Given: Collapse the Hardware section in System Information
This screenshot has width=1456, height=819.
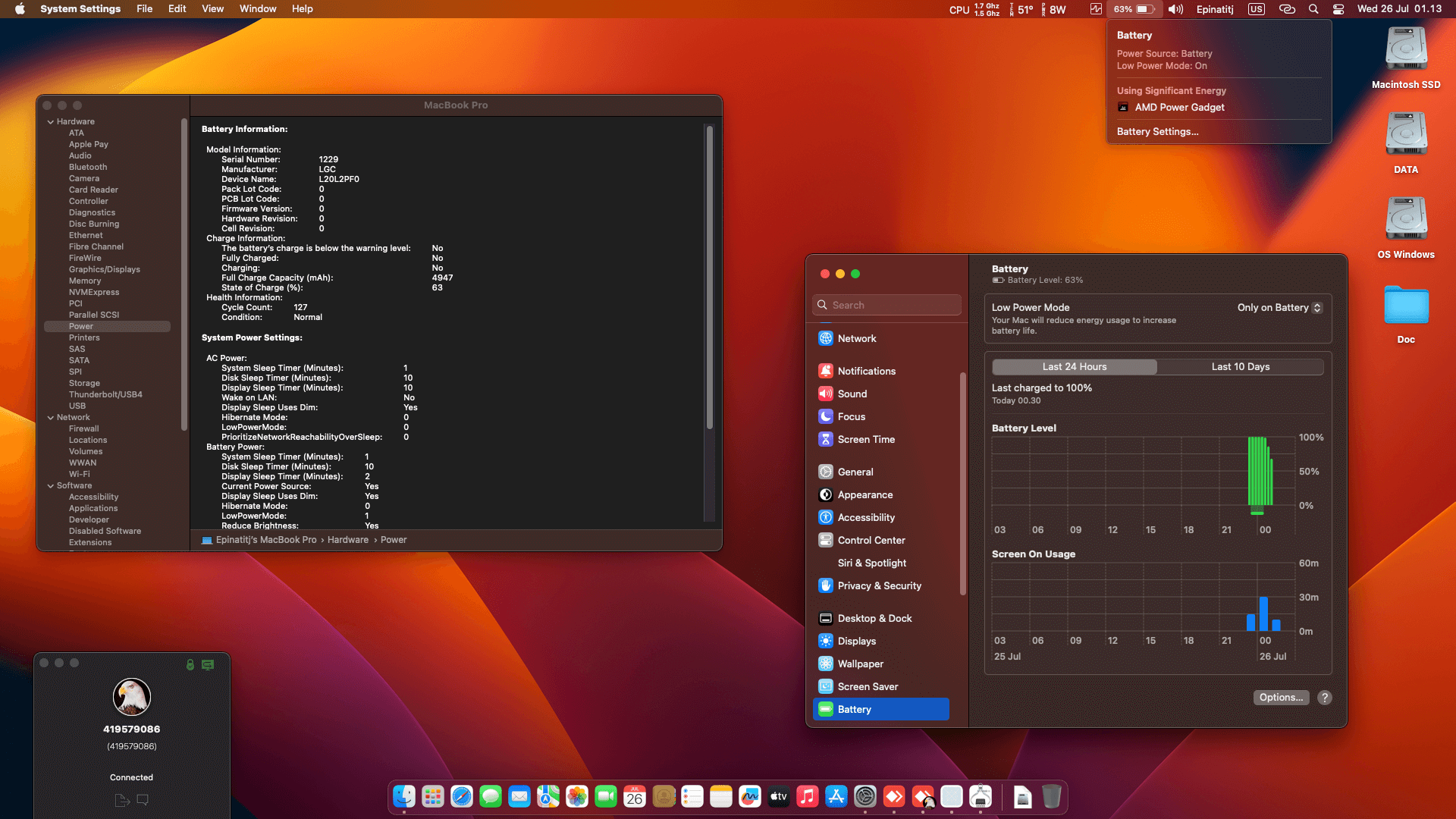Looking at the screenshot, I should coord(51,121).
